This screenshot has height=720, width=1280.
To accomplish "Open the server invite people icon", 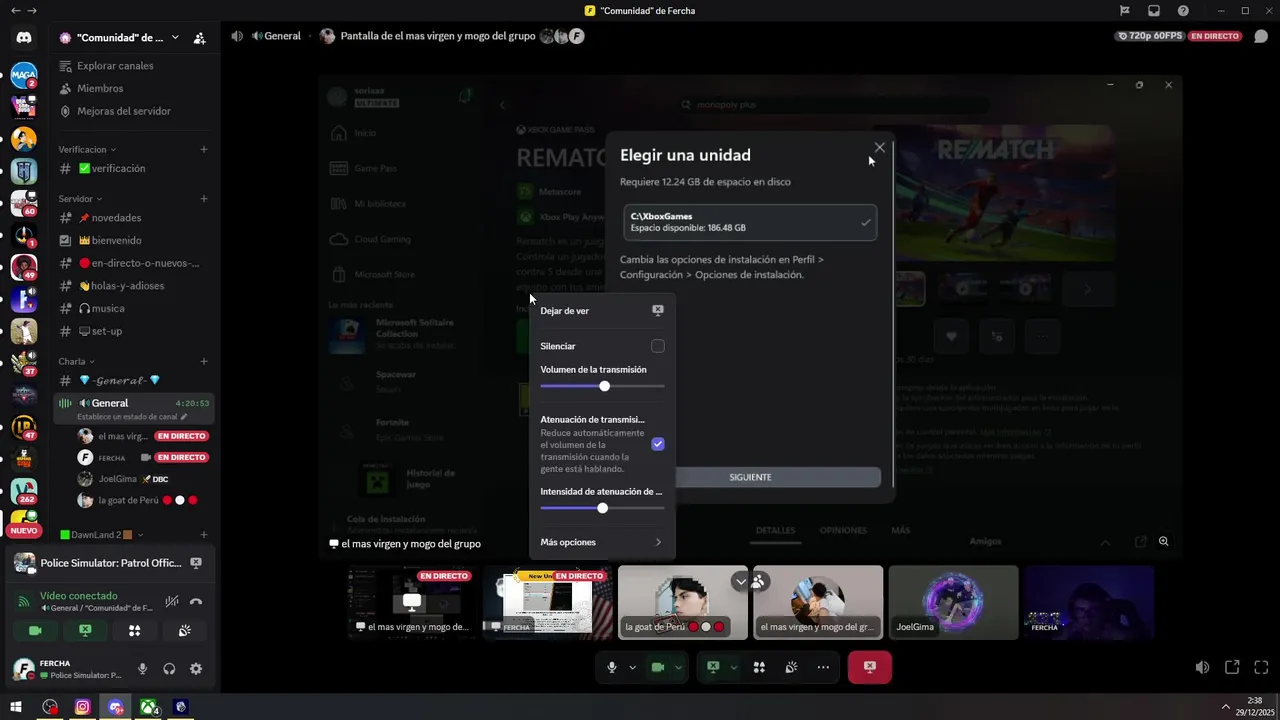I will coord(199,38).
